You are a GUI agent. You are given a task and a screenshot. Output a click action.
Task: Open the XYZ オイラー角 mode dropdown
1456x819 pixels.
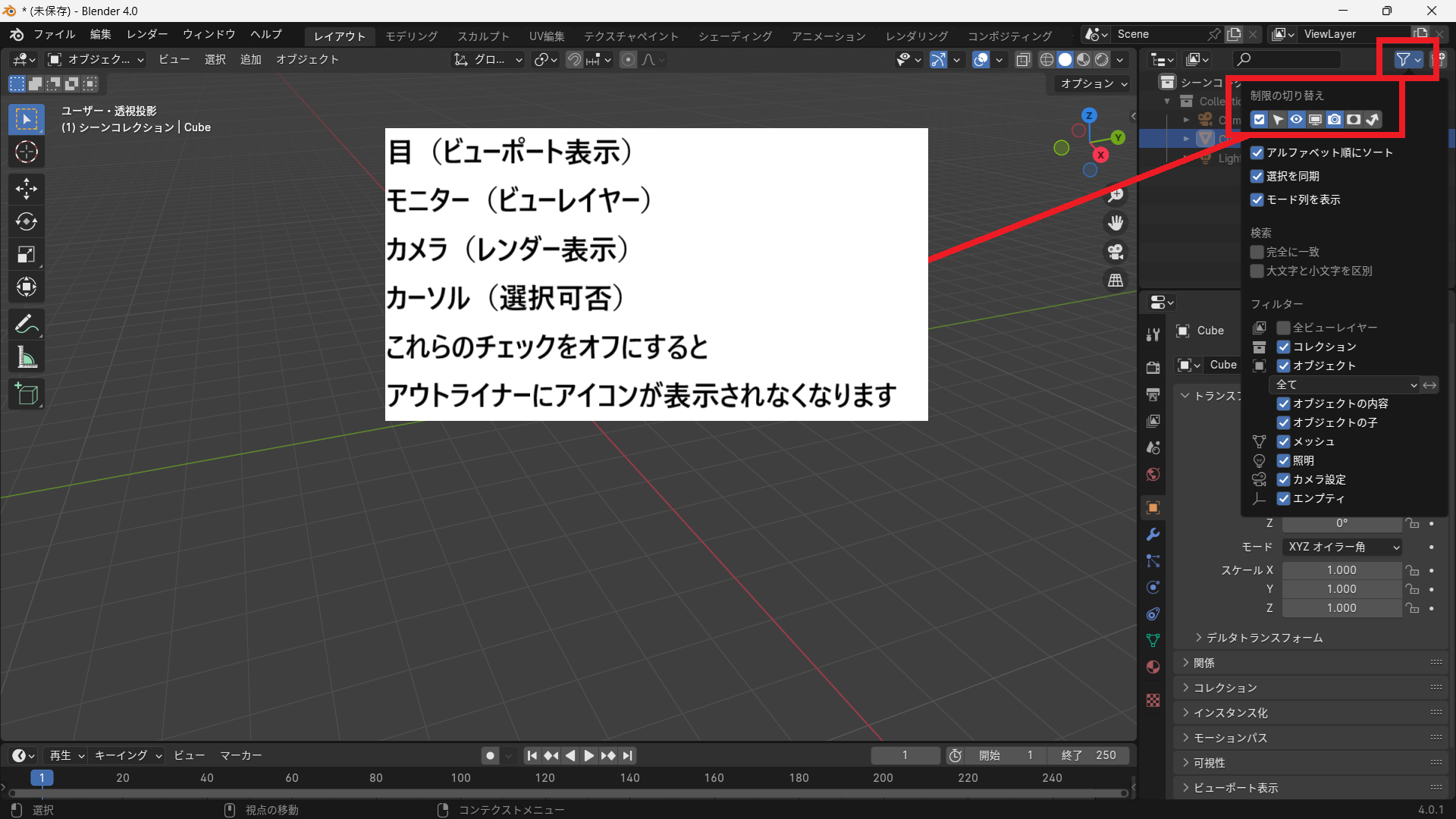(1341, 547)
